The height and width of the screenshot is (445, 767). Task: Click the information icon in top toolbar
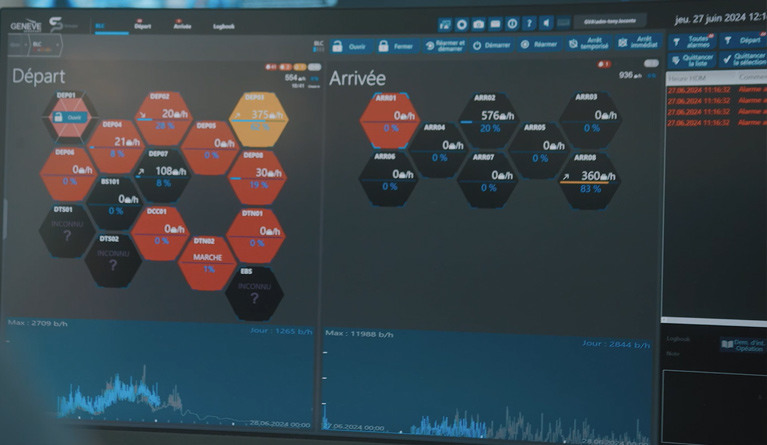pos(512,23)
